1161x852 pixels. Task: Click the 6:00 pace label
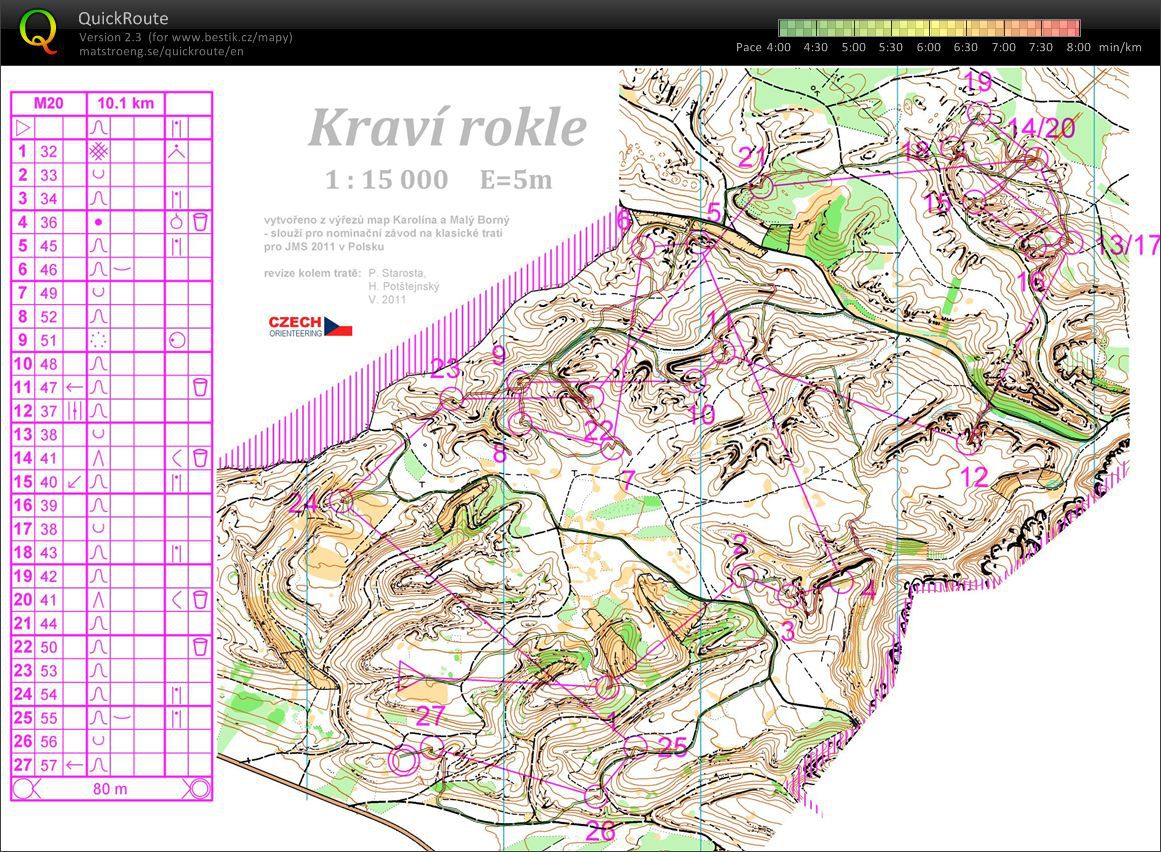coord(929,47)
